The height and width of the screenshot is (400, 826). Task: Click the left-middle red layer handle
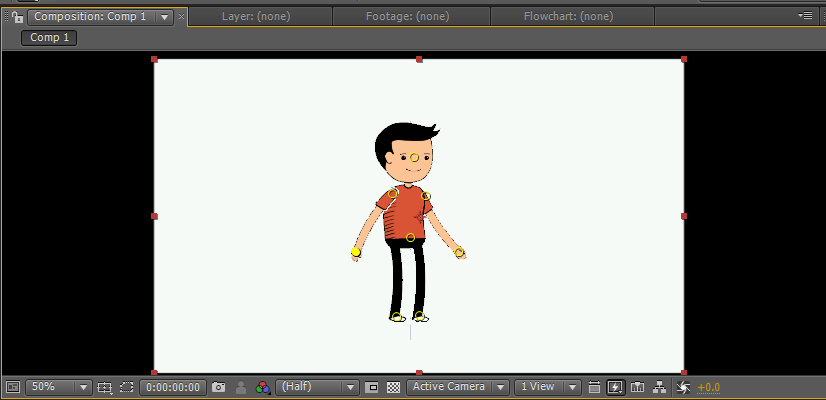coord(154,216)
